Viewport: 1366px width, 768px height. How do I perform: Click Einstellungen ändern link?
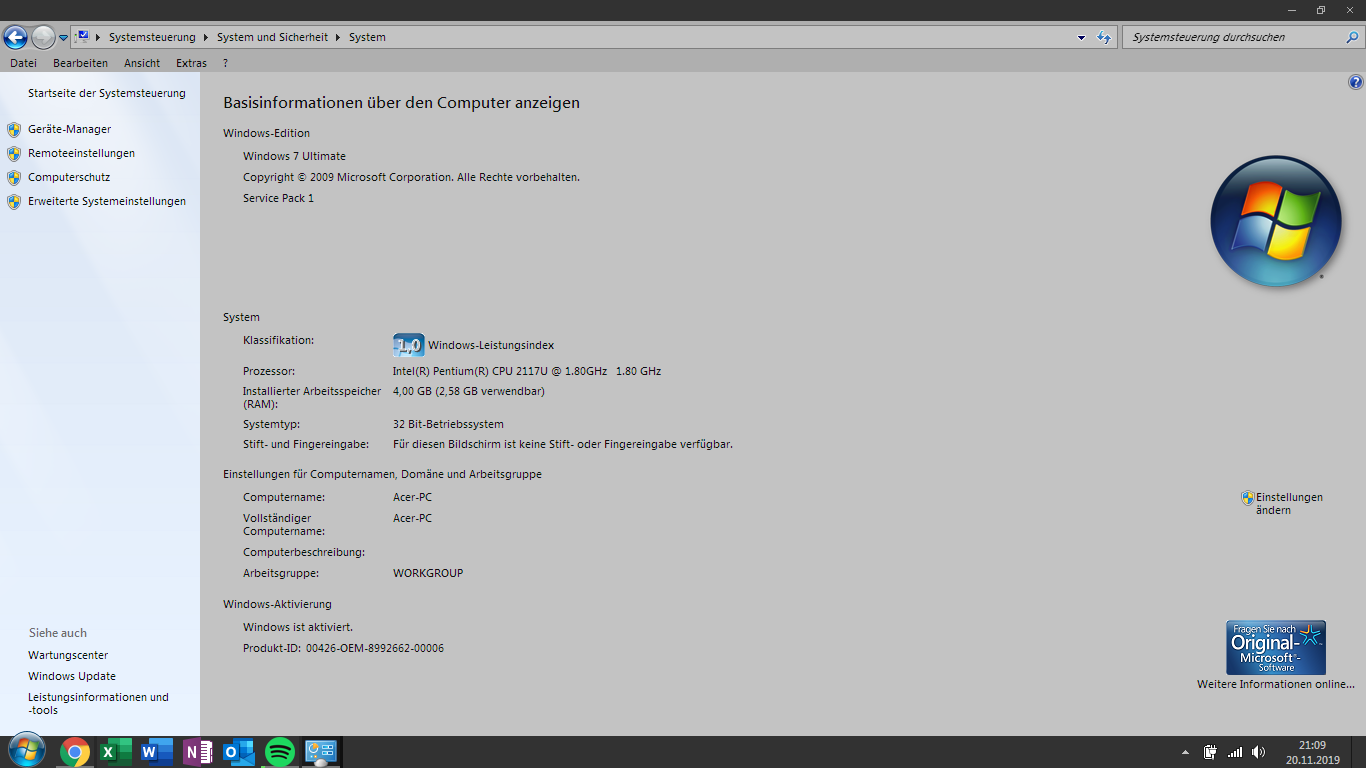click(1289, 503)
